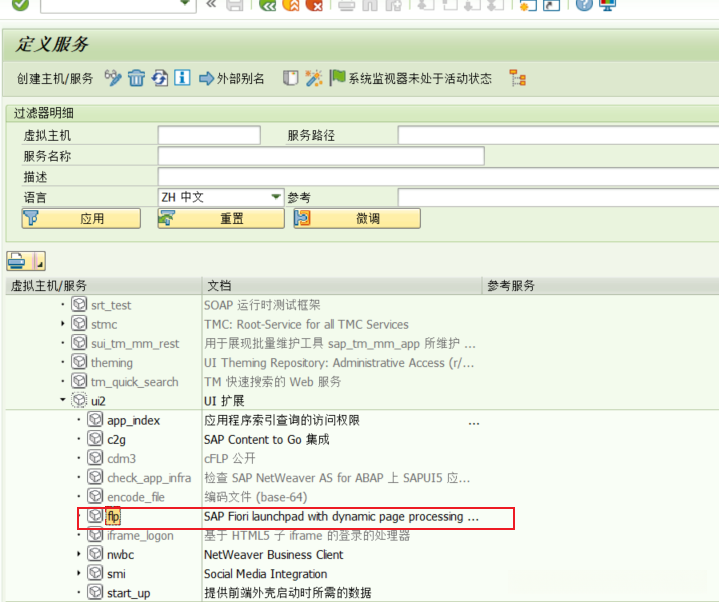Viewport: 719px width, 602px height.
Task: Click the 外部别名 button
Action: (232, 78)
